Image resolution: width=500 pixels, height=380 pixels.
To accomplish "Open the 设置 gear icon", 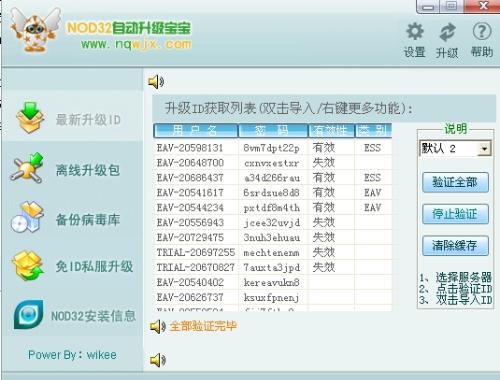I will coord(415,32).
